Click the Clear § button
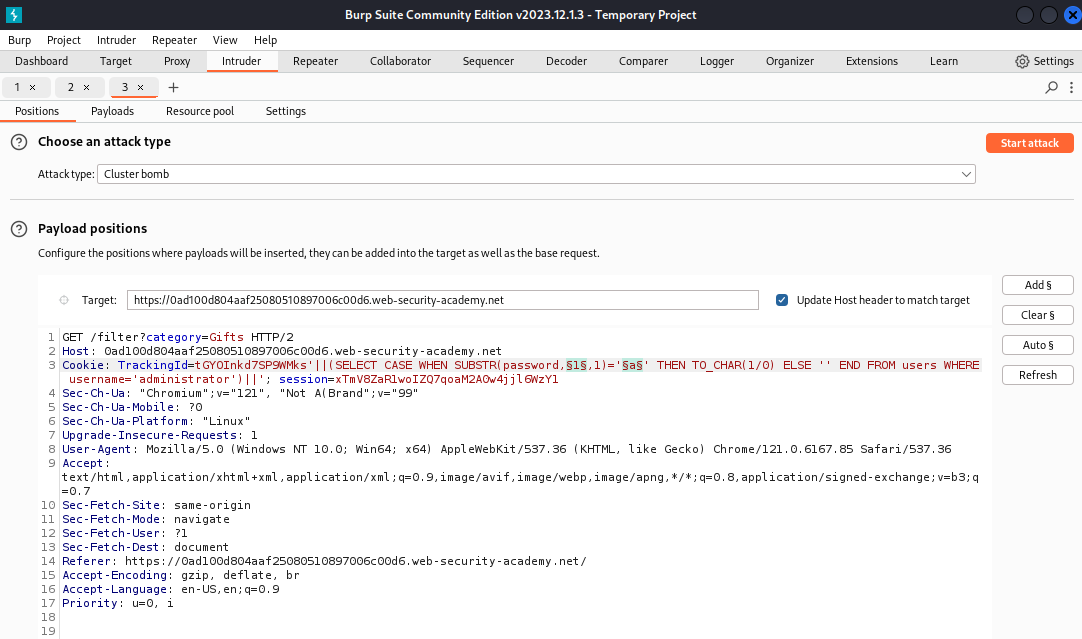 point(1038,315)
